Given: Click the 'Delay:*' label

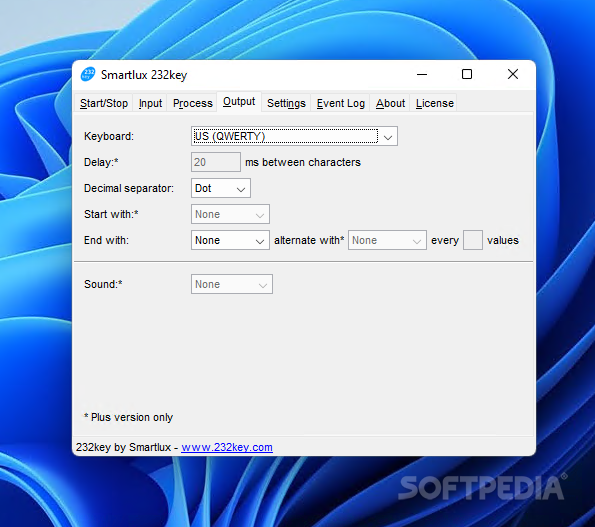Looking at the screenshot, I should click(101, 162).
